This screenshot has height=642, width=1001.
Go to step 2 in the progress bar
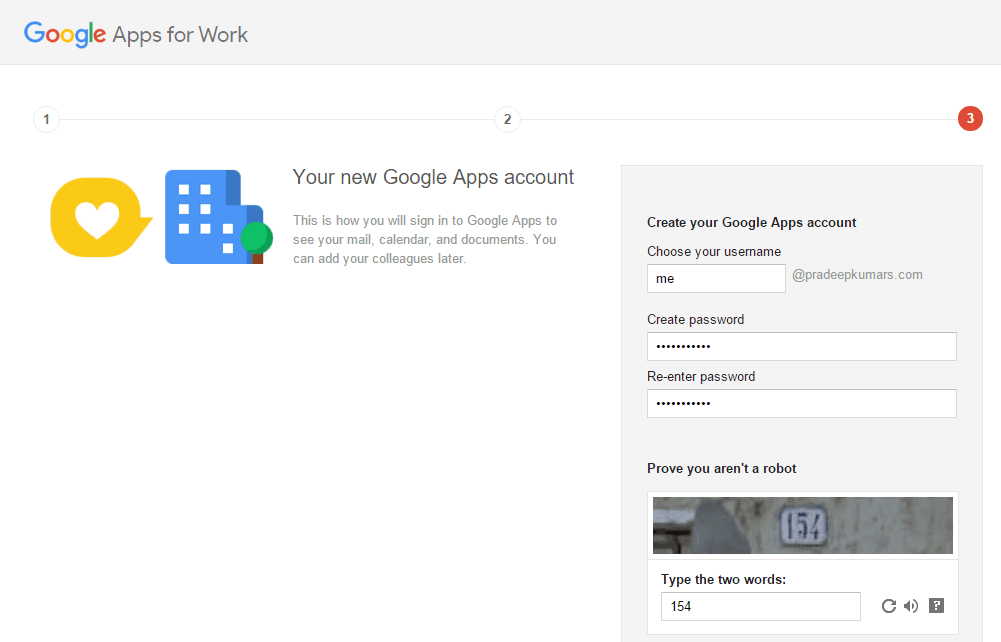508,119
